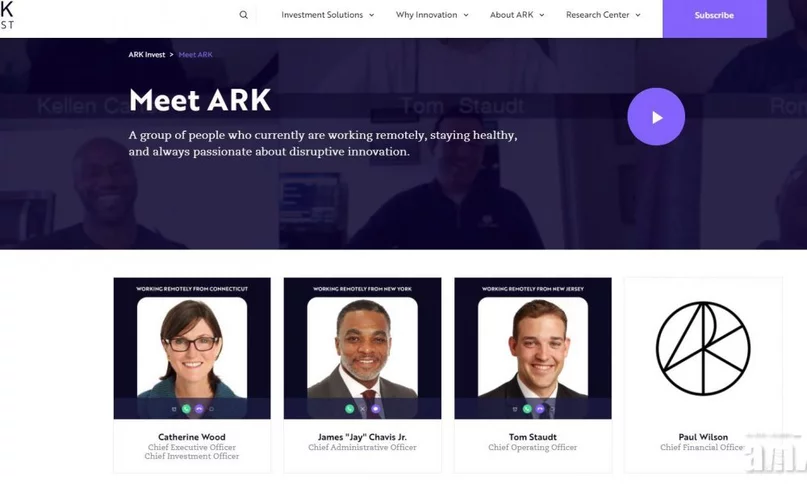
Task: Expand the Investment Solutions dropdown
Action: (x=327, y=15)
